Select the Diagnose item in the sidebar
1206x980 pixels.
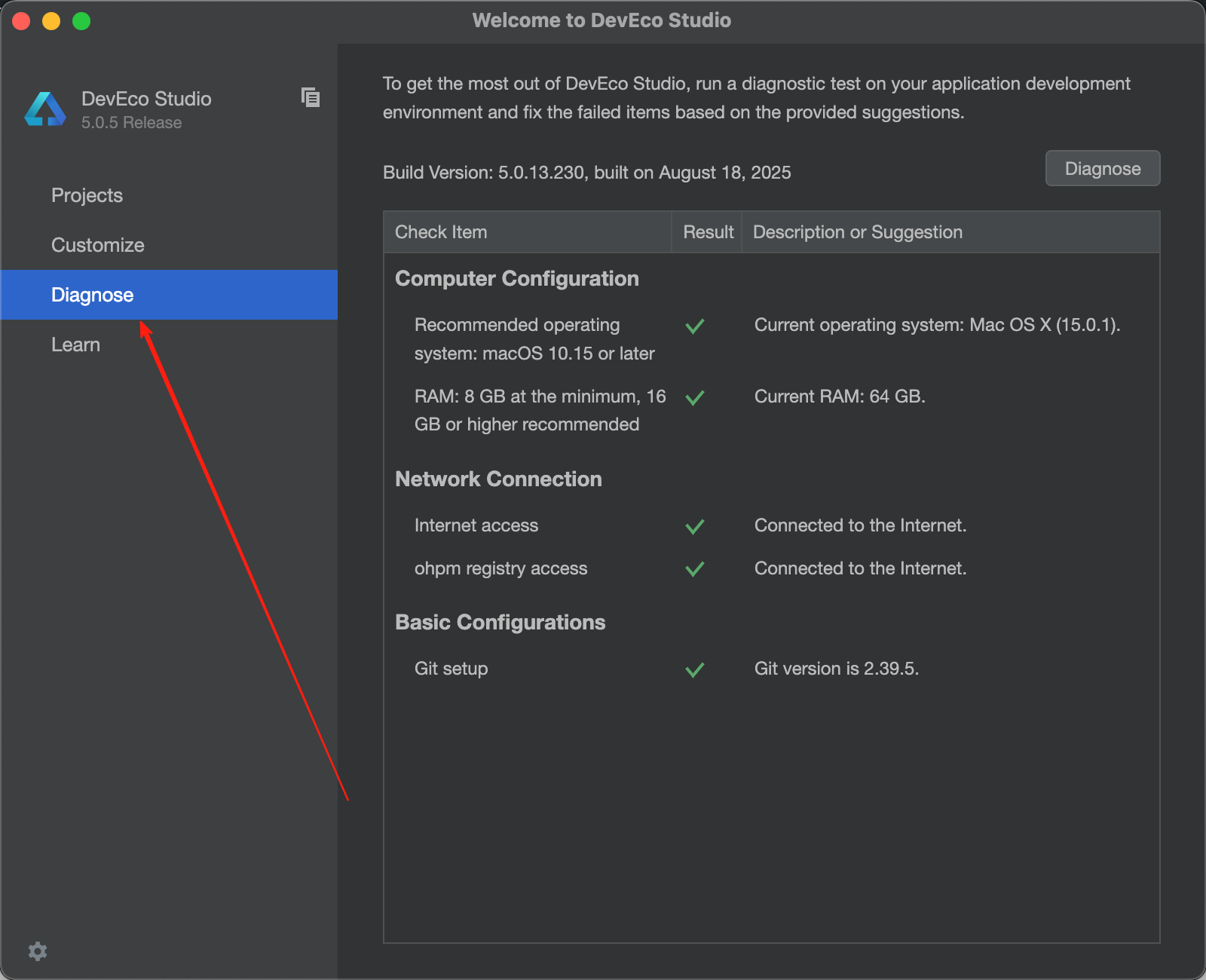click(x=92, y=295)
